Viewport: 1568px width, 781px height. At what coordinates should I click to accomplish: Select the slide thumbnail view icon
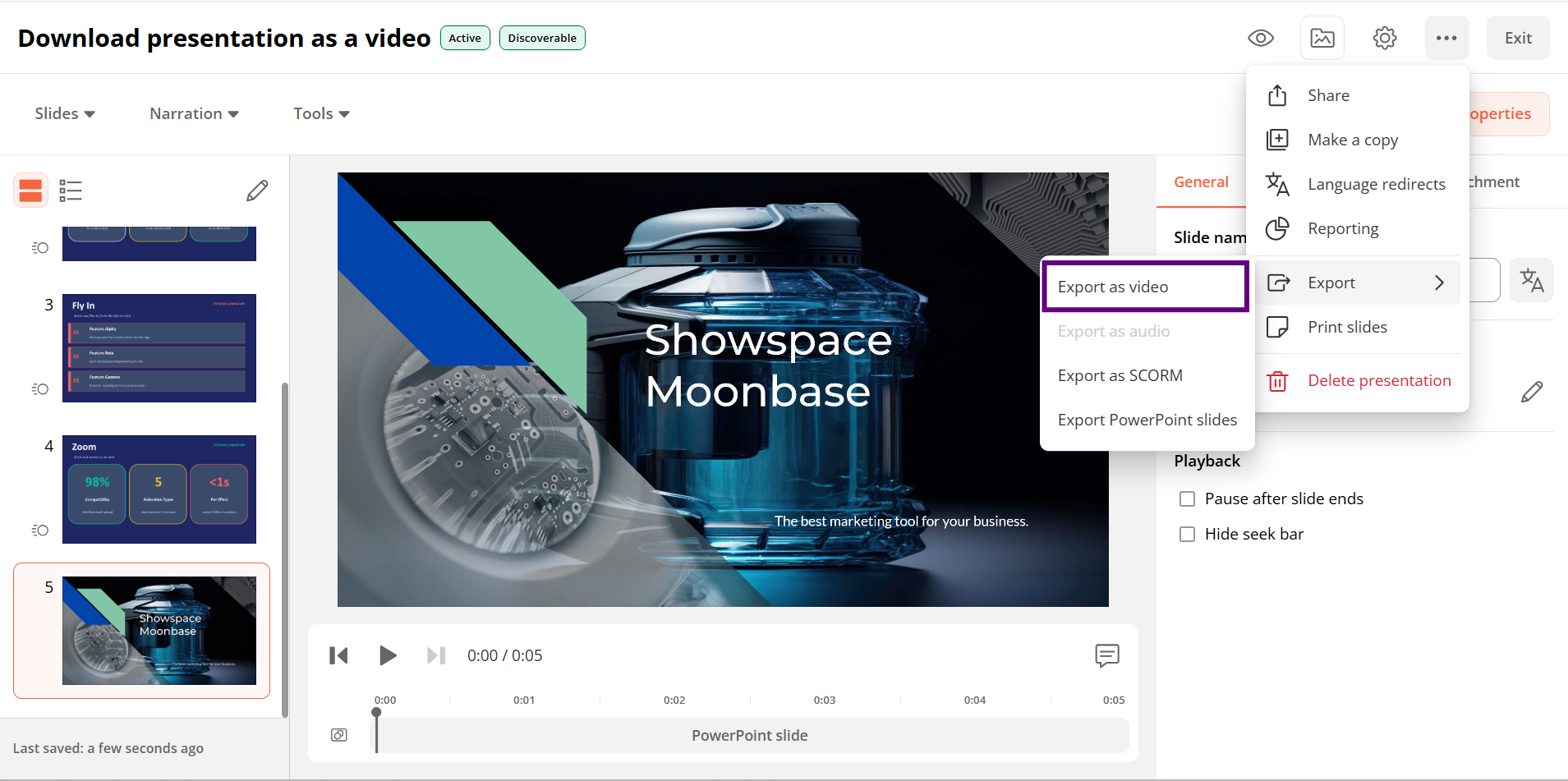pyautogui.click(x=30, y=191)
